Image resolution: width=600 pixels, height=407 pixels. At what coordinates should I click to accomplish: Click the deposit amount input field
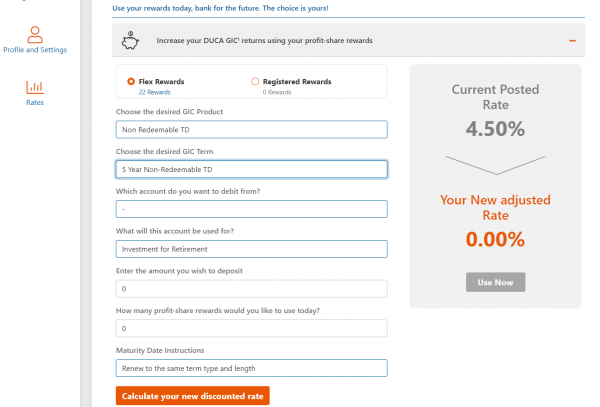(251, 289)
